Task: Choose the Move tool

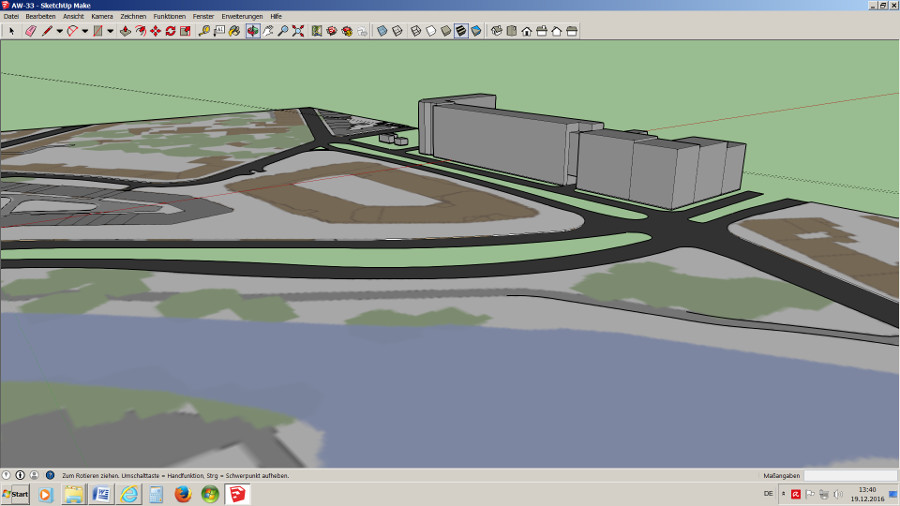Action: pos(155,31)
